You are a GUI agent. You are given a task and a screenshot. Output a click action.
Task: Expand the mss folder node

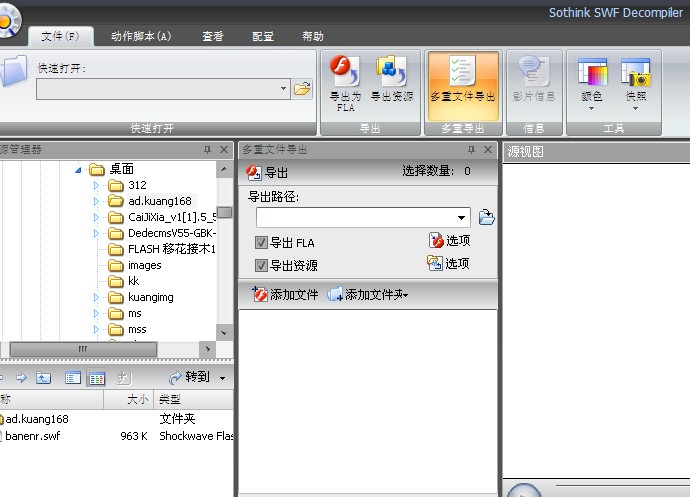point(96,329)
